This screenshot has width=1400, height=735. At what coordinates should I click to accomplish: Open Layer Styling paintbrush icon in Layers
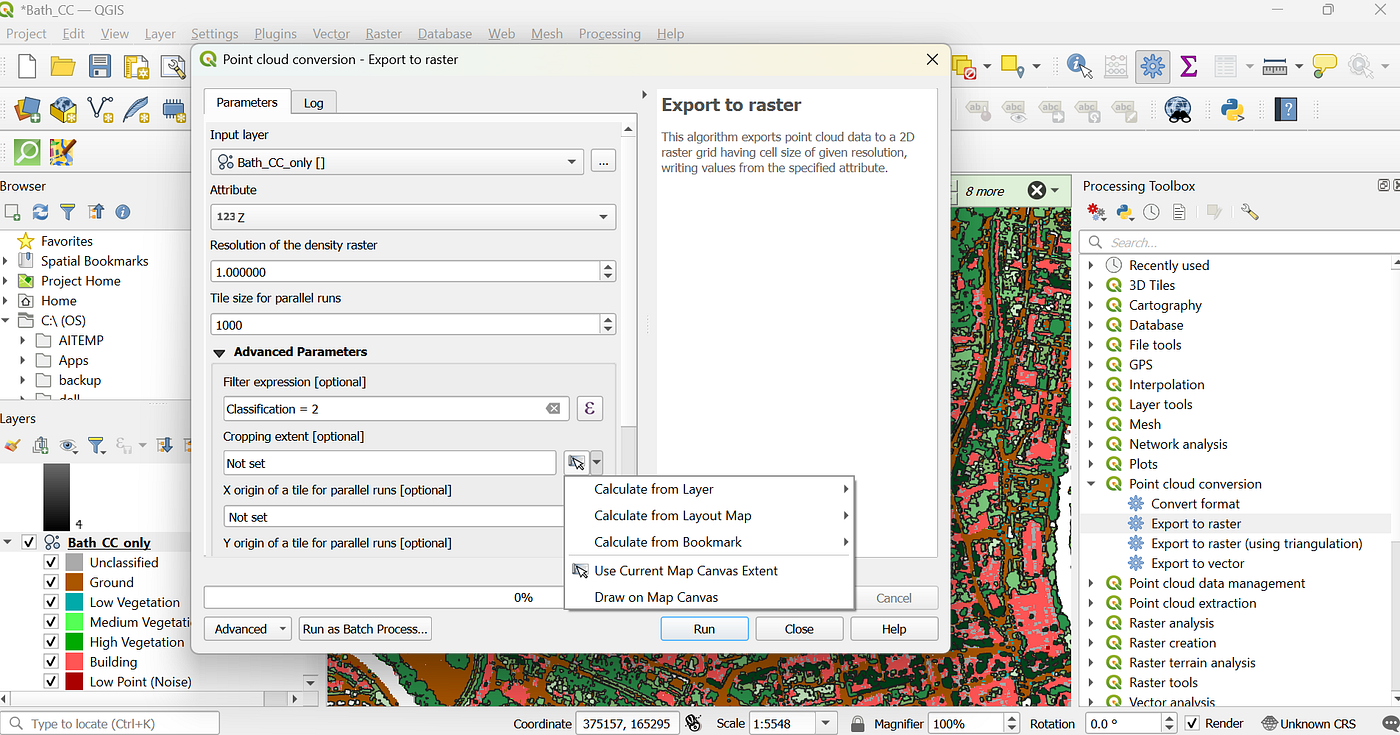(x=12, y=445)
